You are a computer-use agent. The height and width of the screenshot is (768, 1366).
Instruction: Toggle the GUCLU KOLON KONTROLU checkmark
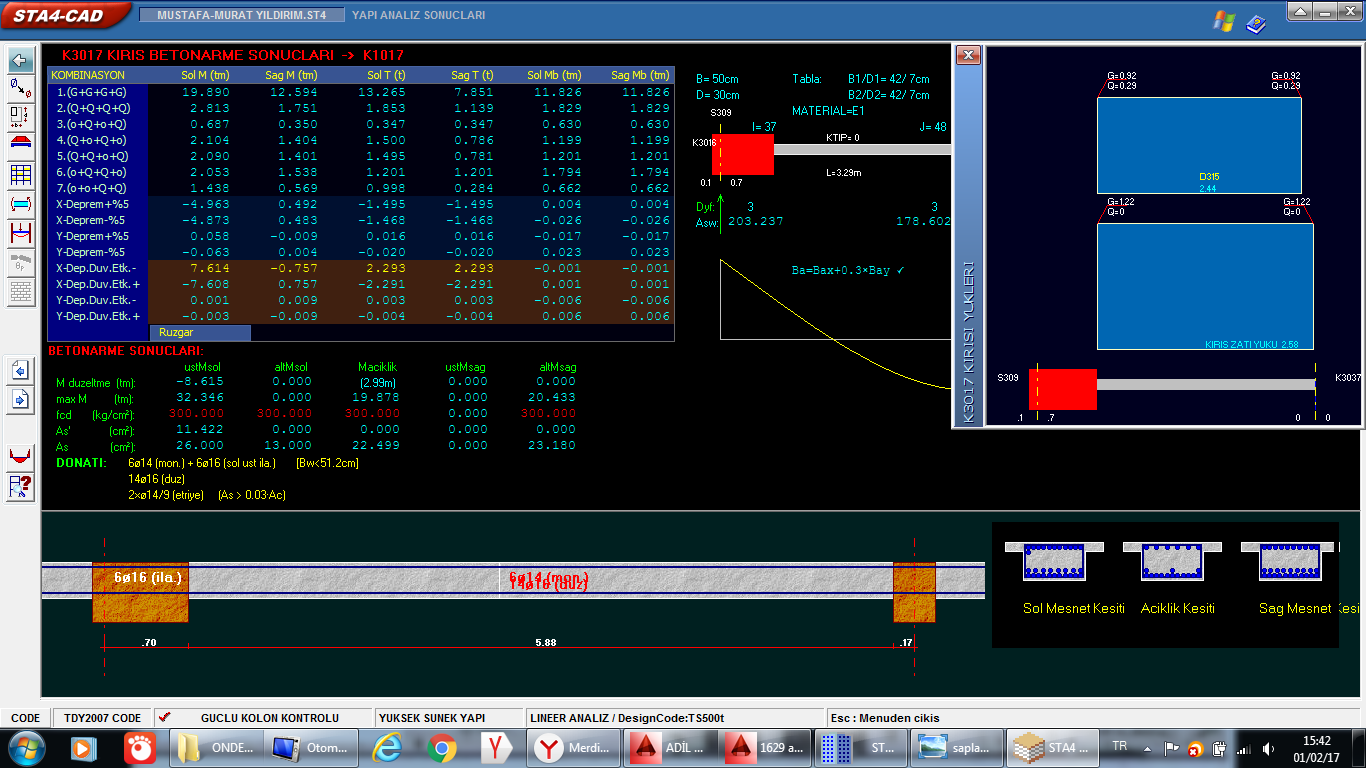point(165,717)
